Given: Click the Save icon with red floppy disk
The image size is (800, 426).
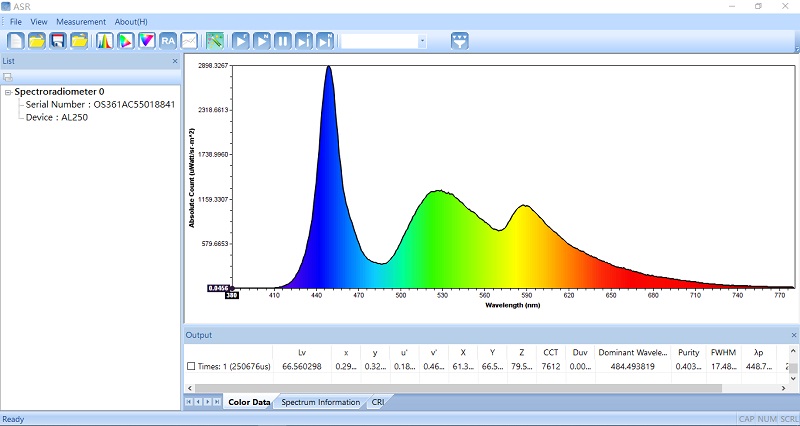Looking at the screenshot, I should click(58, 41).
